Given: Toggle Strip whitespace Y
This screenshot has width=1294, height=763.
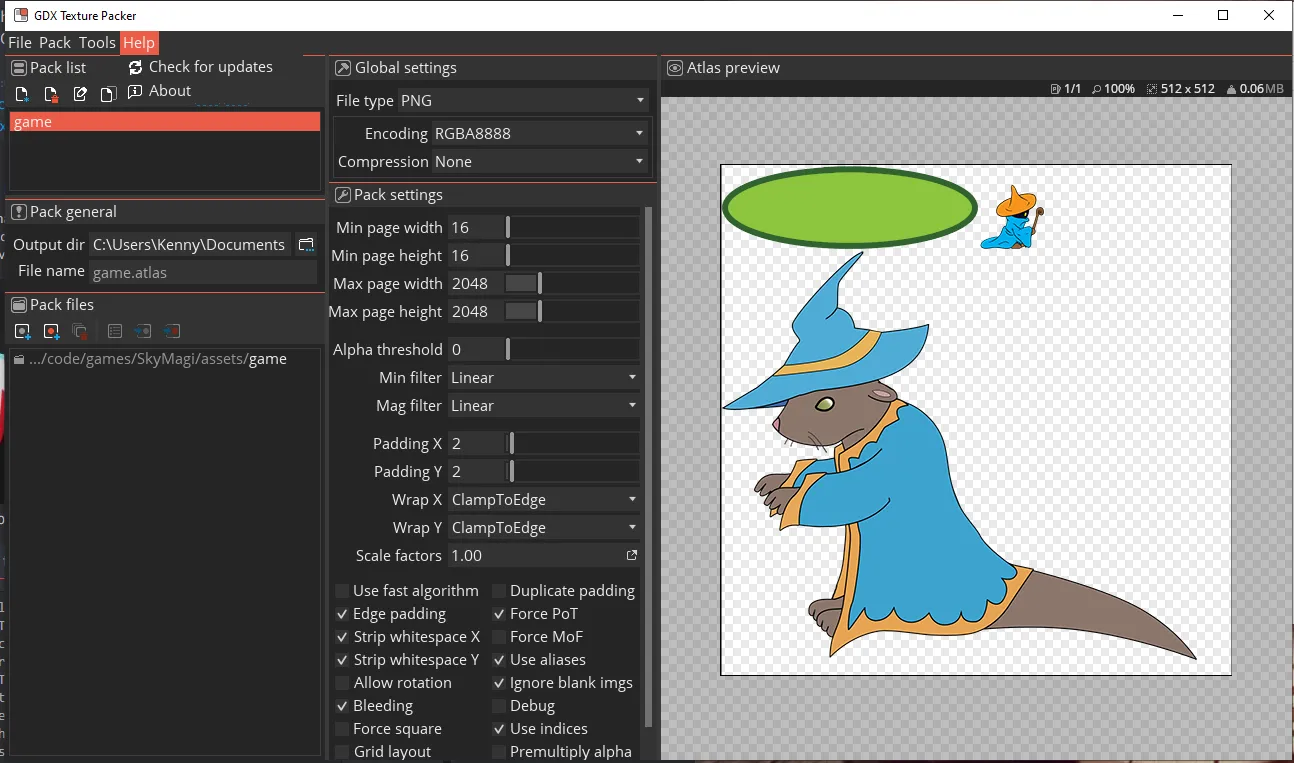Looking at the screenshot, I should (x=342, y=660).
